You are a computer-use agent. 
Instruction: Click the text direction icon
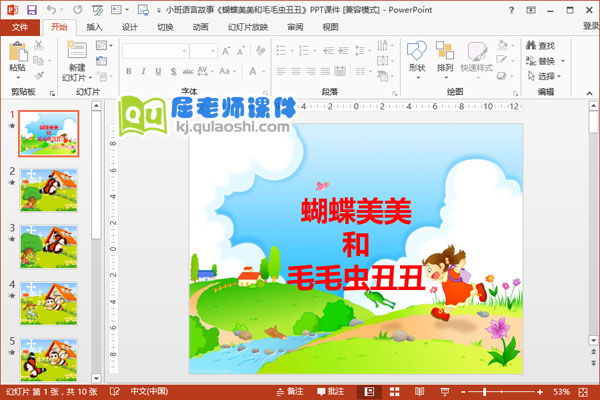[x=384, y=46]
